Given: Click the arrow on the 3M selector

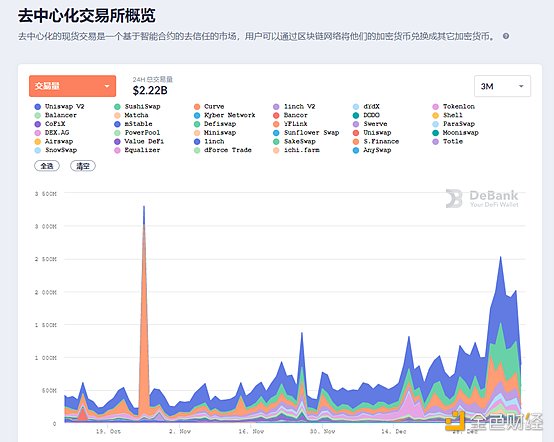Looking at the screenshot, I should tap(521, 86).
